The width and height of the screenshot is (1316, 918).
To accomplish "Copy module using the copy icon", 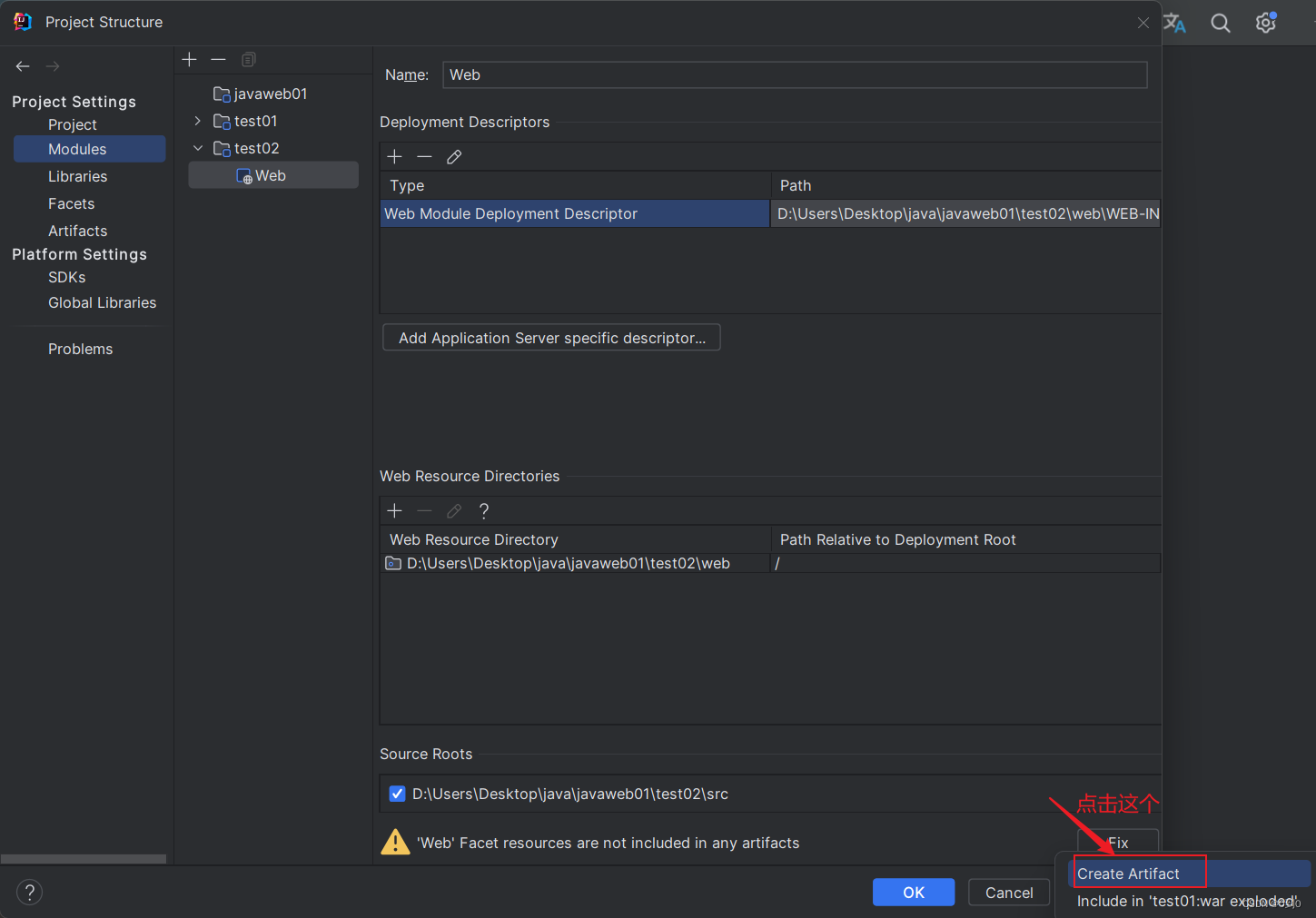I will click(248, 59).
